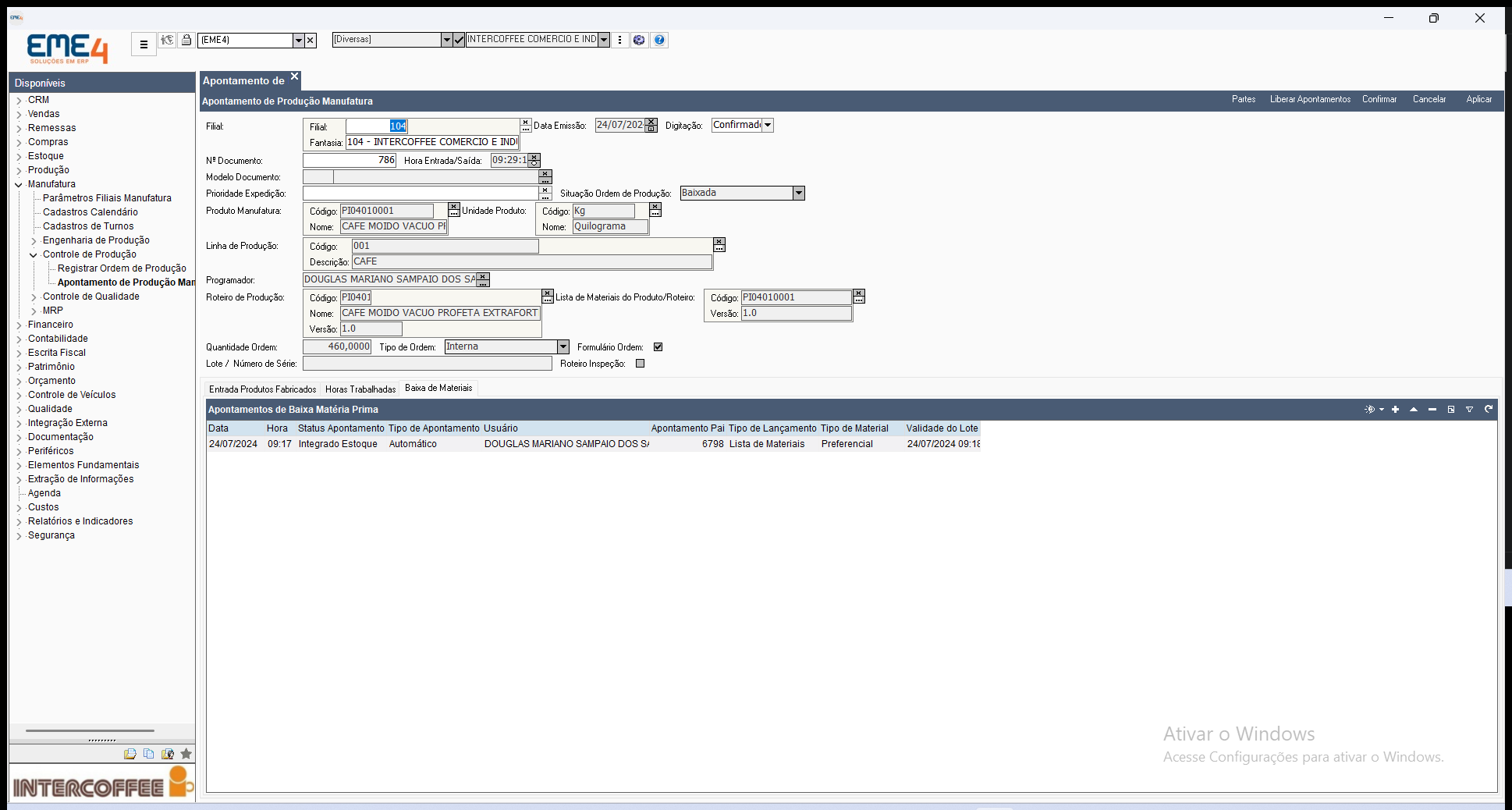1512x810 pixels.
Task: Click the blue help question-mark icon
Action: point(659,40)
